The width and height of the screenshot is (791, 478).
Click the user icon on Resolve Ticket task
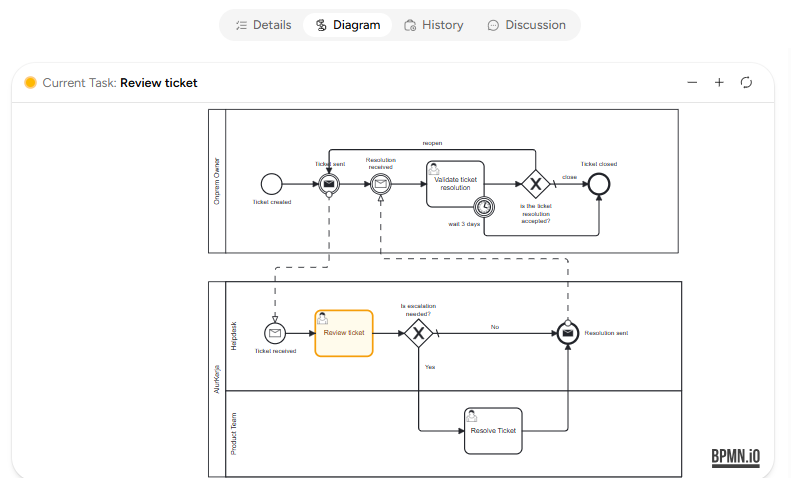coord(472,415)
